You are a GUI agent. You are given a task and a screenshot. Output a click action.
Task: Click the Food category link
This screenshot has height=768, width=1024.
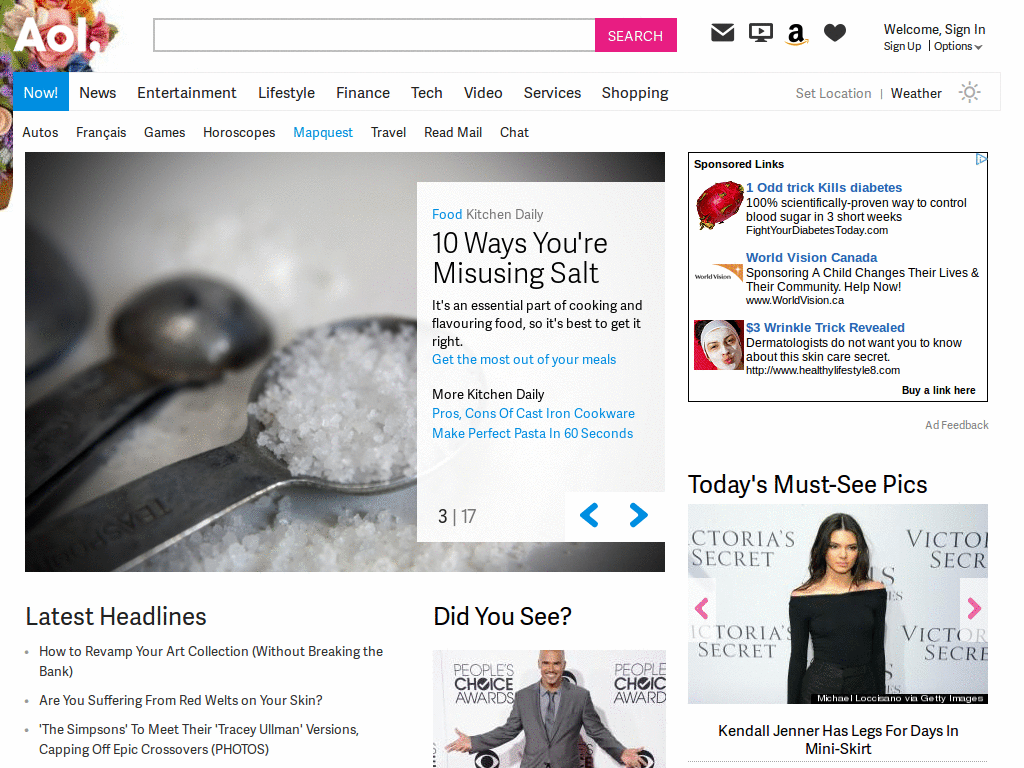click(447, 214)
